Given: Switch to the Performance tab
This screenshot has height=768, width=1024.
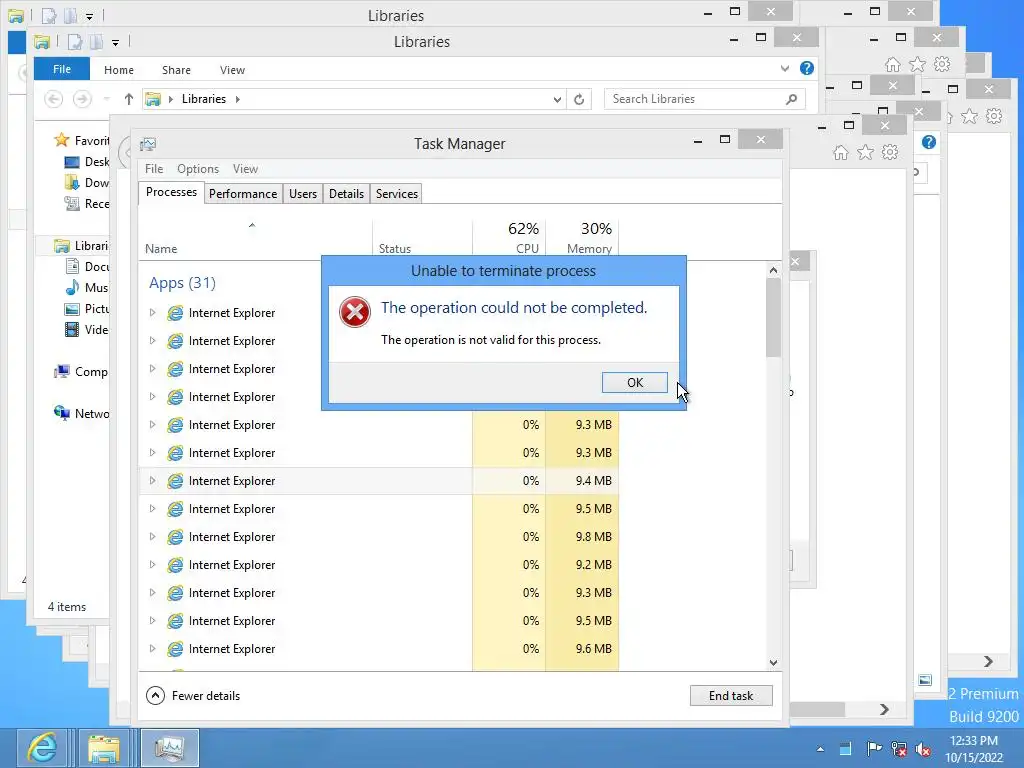Looking at the screenshot, I should pyautogui.click(x=243, y=194).
